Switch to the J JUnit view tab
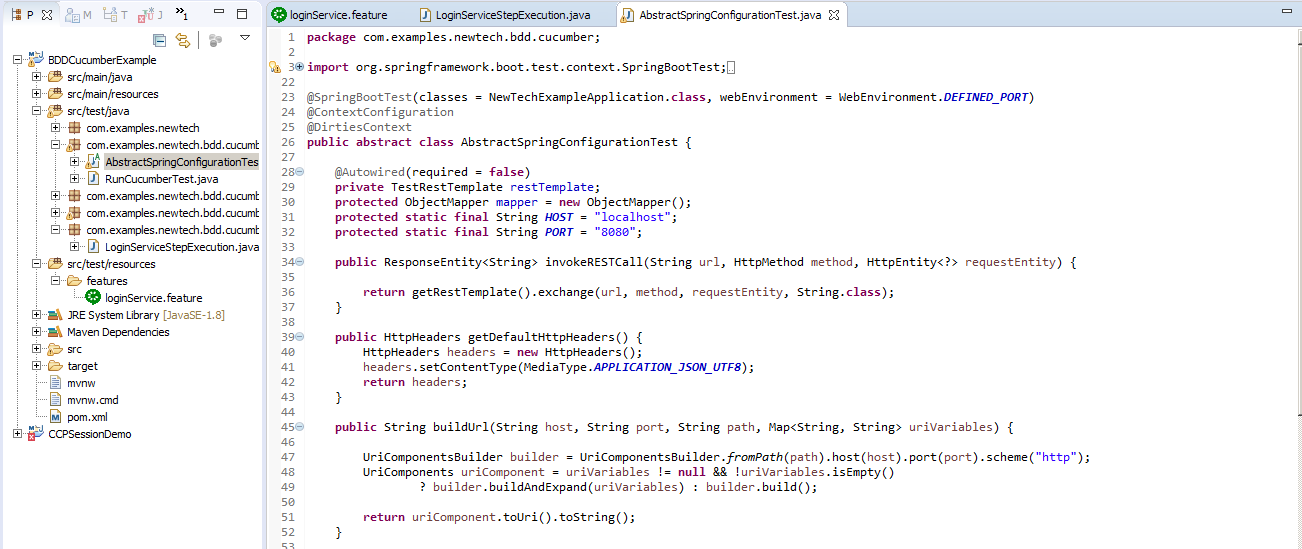 150,15
